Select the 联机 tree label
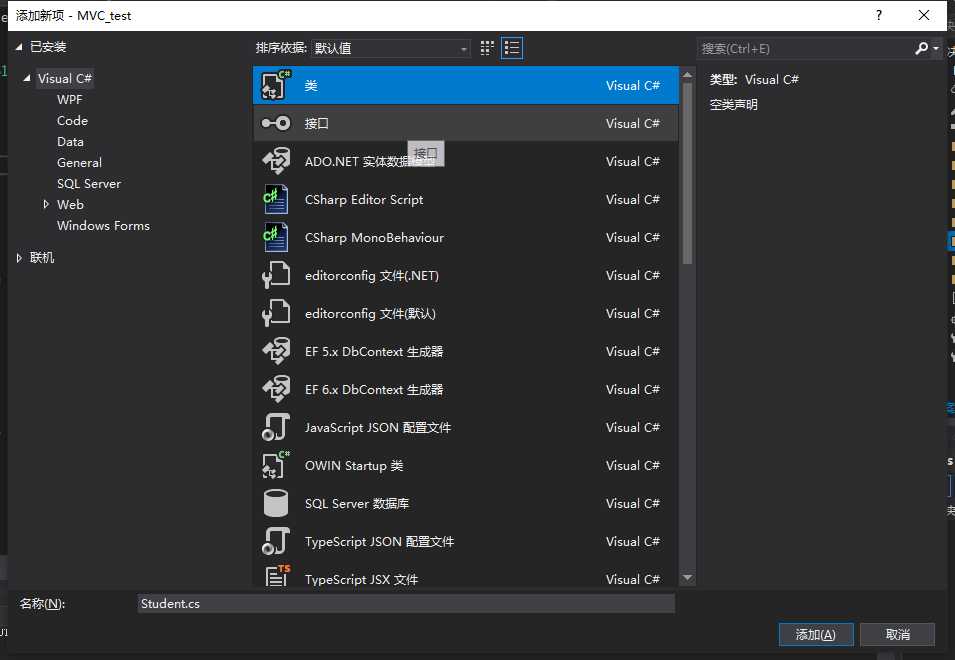This screenshot has width=955, height=660. [x=42, y=258]
